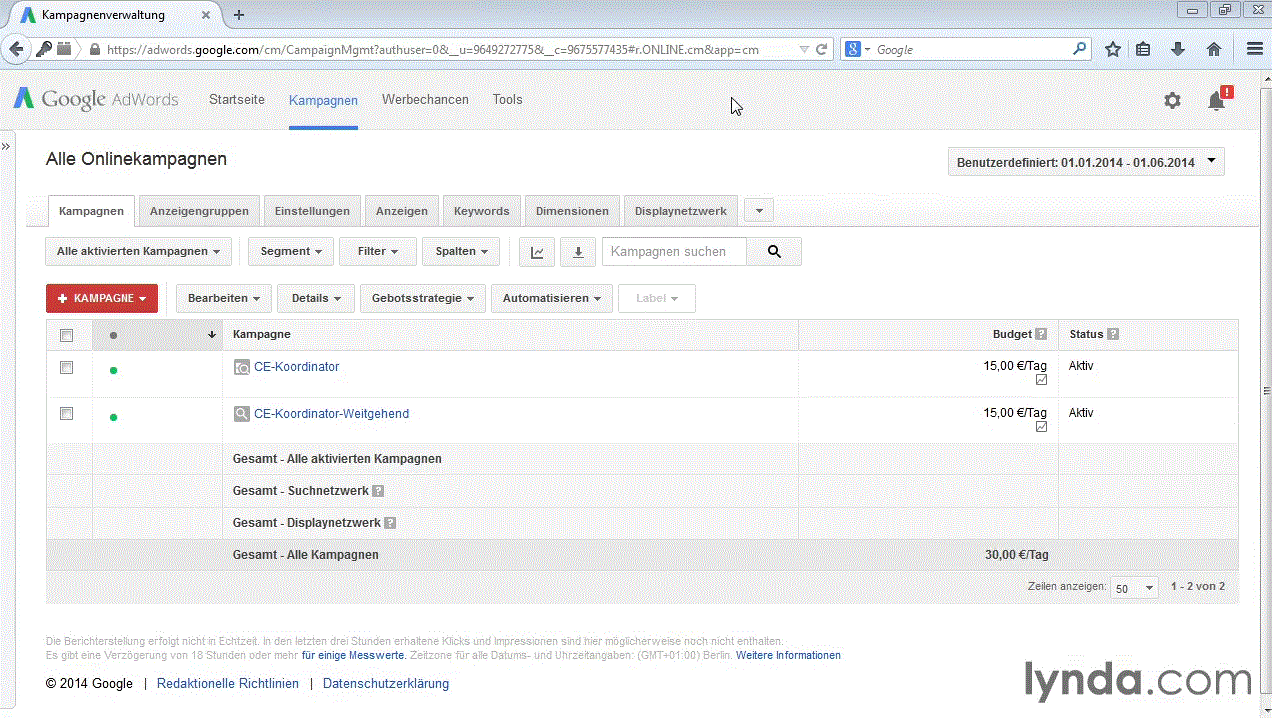Viewport: 1272px width, 718px height.
Task: Go to the browser home page icon
Action: click(x=1213, y=49)
